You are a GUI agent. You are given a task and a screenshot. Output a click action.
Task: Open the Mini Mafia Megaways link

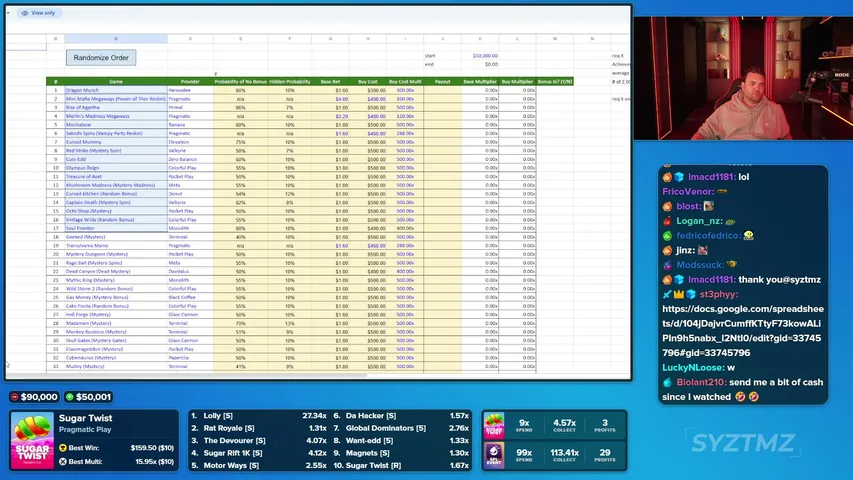tap(116, 99)
